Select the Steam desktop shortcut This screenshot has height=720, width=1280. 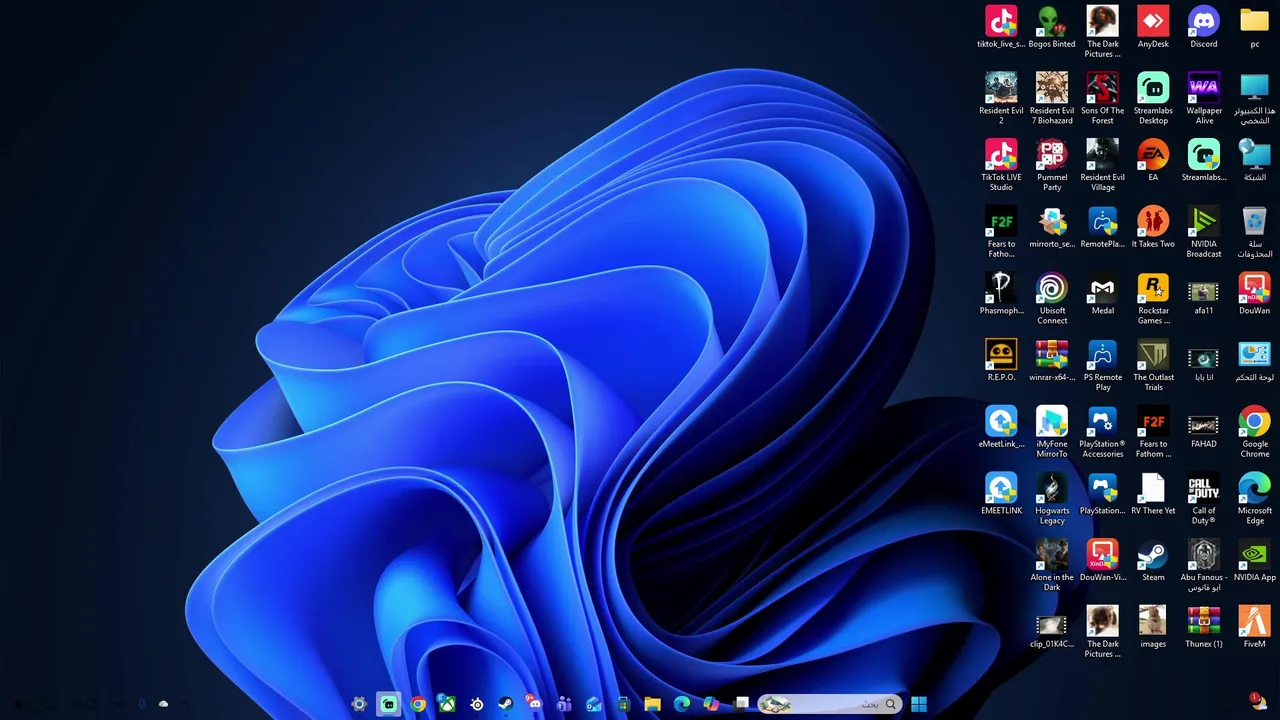(1153, 561)
